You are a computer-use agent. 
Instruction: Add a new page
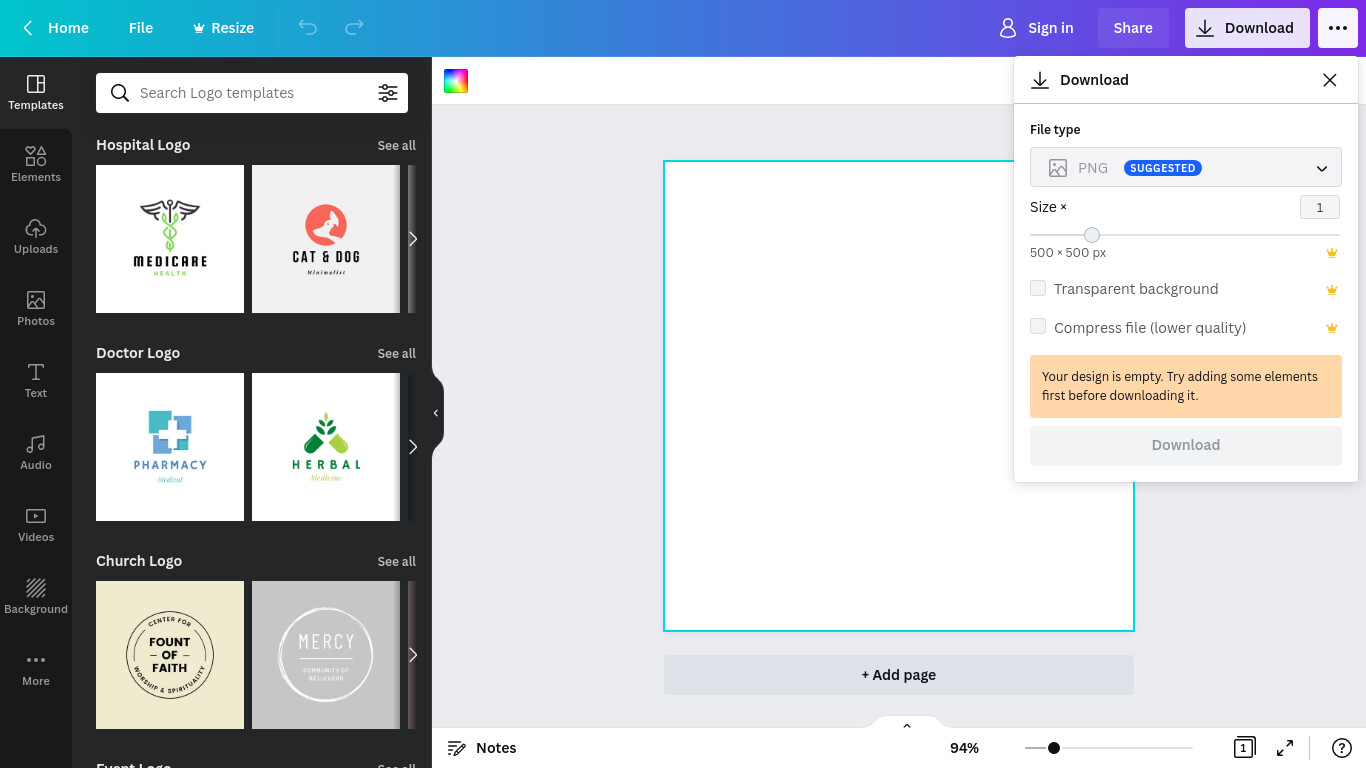(x=899, y=675)
